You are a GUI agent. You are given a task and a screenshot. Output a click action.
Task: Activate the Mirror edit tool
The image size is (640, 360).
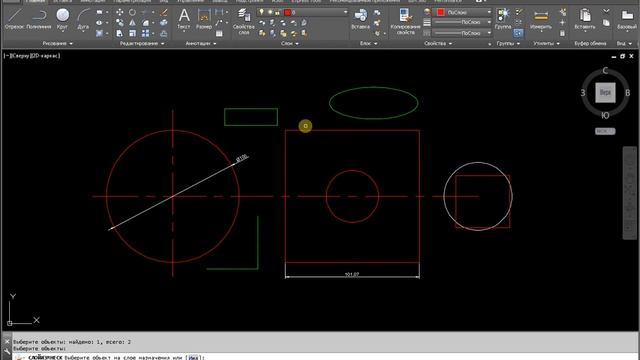(x=132, y=23)
